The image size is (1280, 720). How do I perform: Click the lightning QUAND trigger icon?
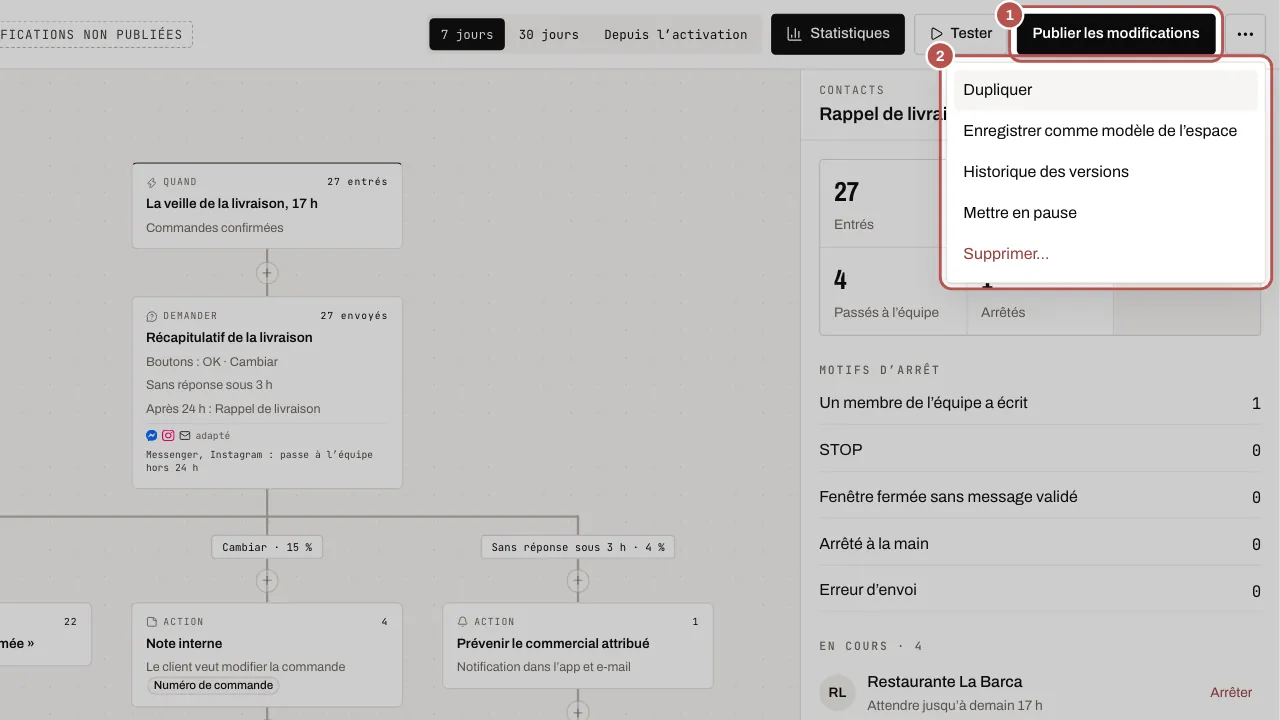[x=152, y=183]
